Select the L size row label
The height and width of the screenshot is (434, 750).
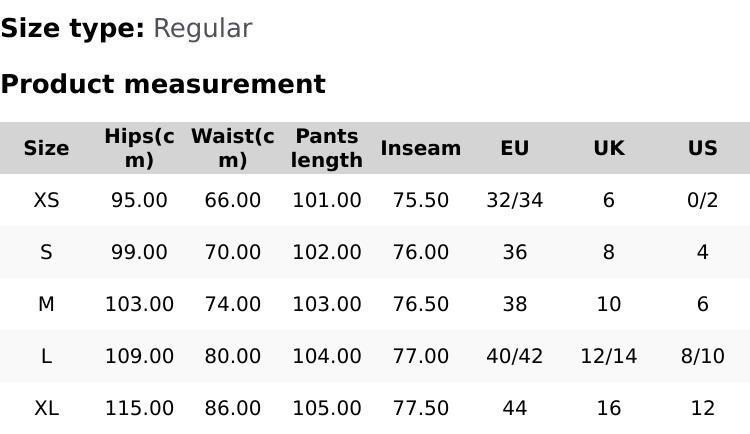coord(46,357)
